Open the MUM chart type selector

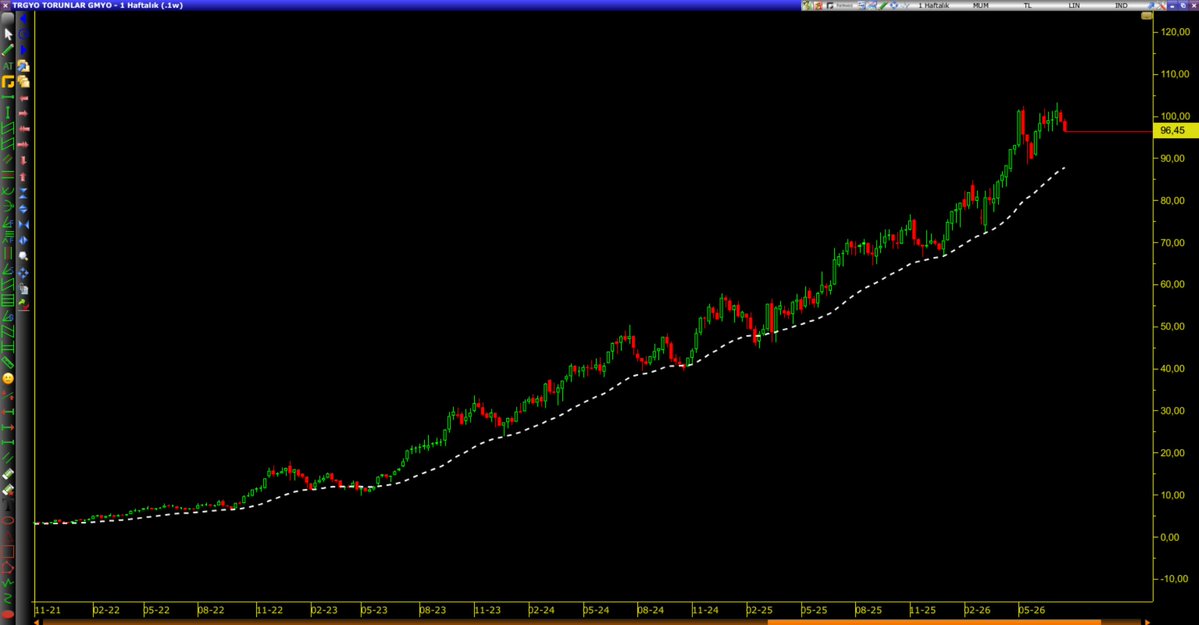[x=980, y=5]
